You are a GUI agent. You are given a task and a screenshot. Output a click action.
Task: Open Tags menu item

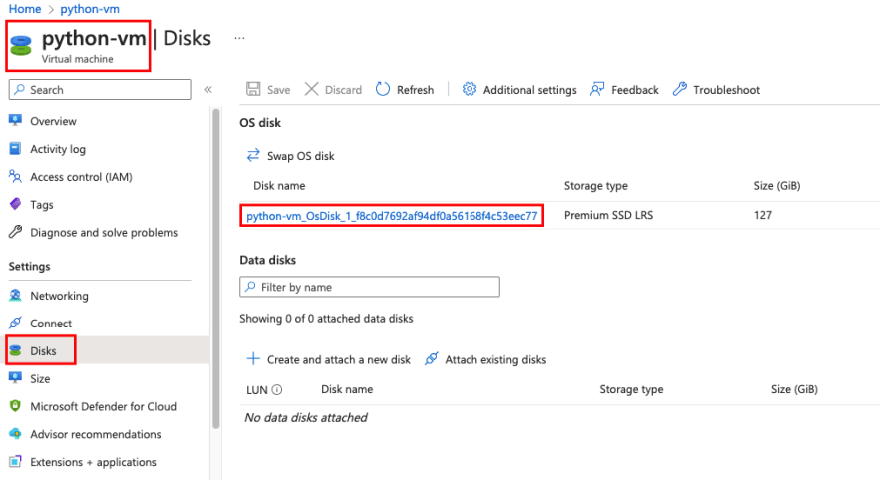pyautogui.click(x=42, y=205)
